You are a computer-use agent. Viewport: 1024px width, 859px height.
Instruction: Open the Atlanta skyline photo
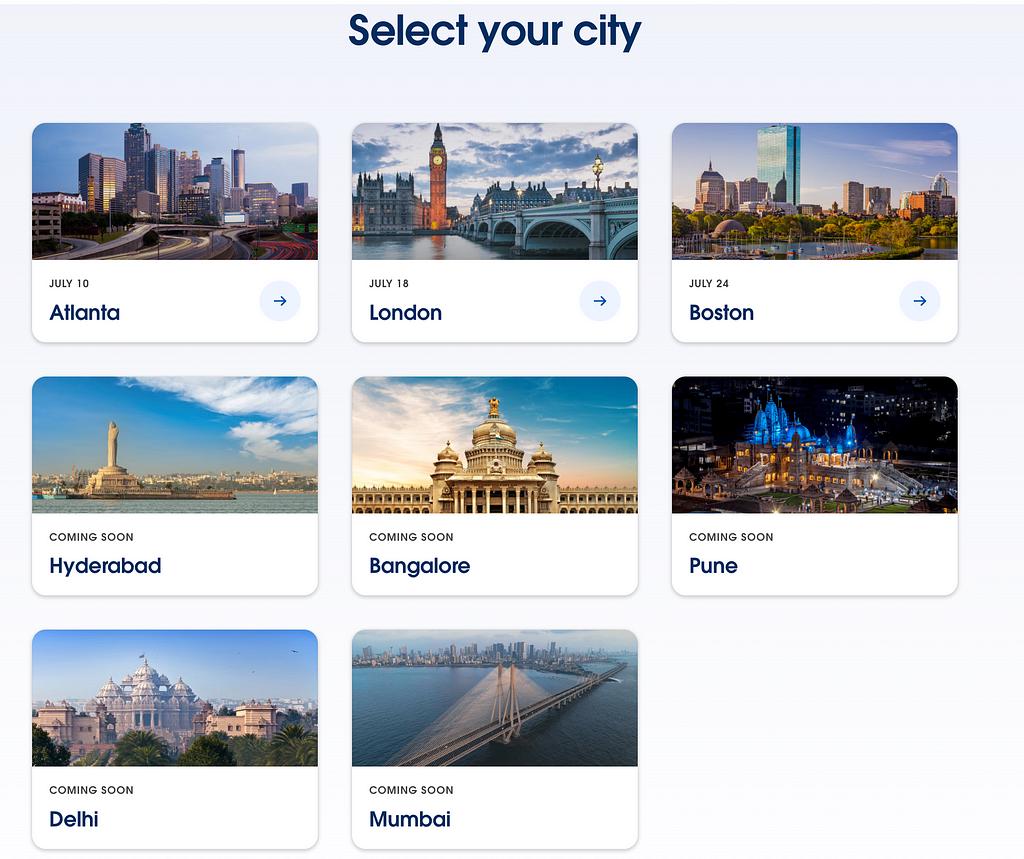[x=175, y=191]
